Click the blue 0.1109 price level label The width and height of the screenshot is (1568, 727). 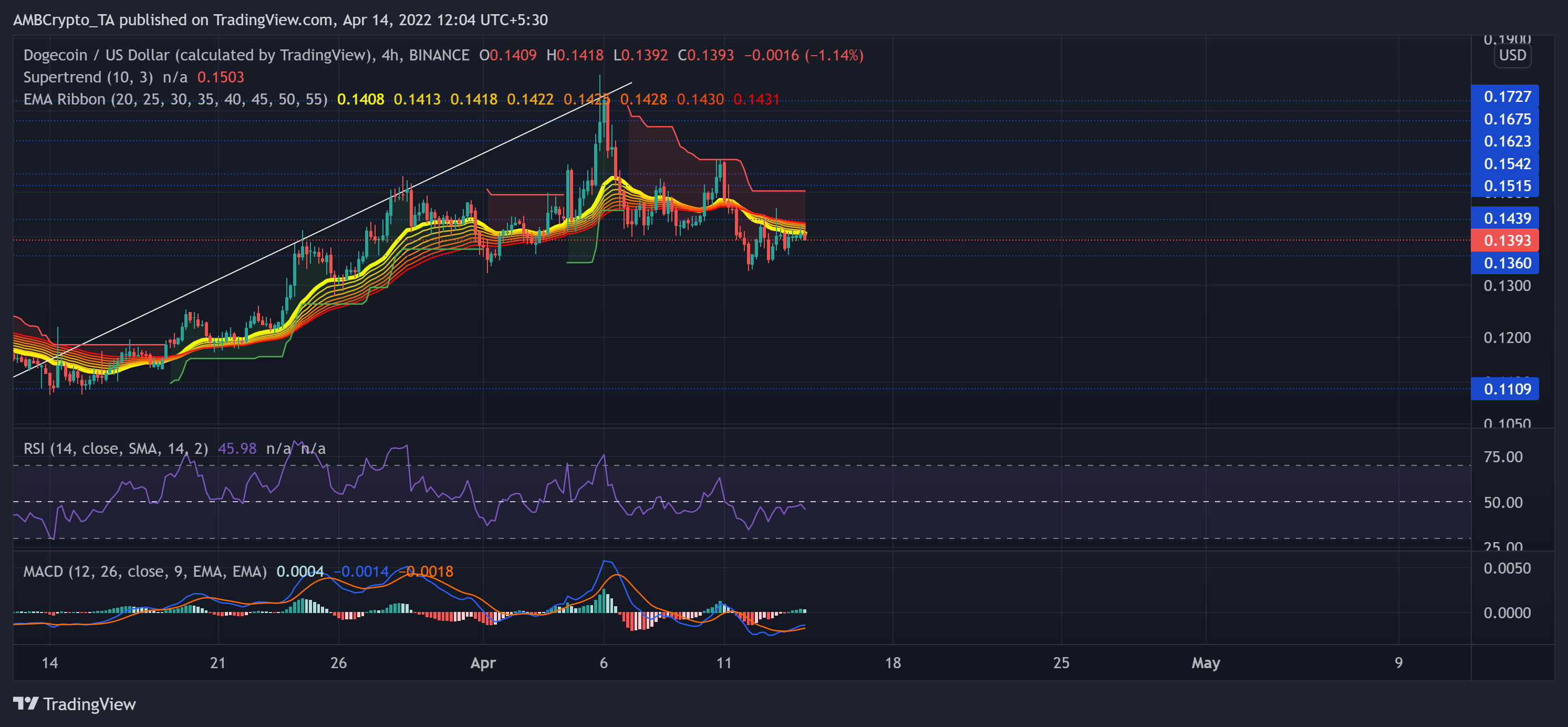pyautogui.click(x=1504, y=389)
